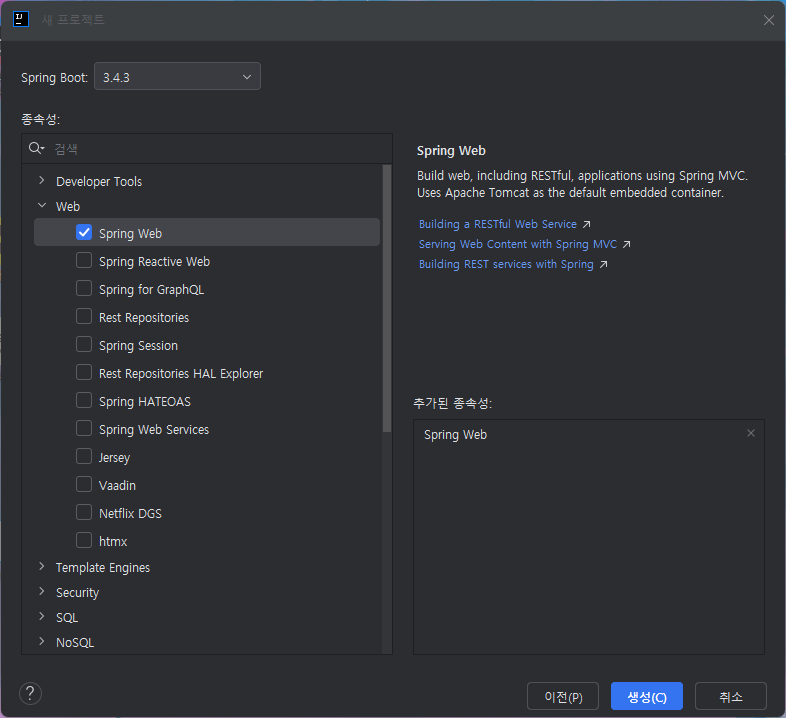Click the IntelliJ IDEA logo icon
This screenshot has height=718, width=786.
click(21, 20)
